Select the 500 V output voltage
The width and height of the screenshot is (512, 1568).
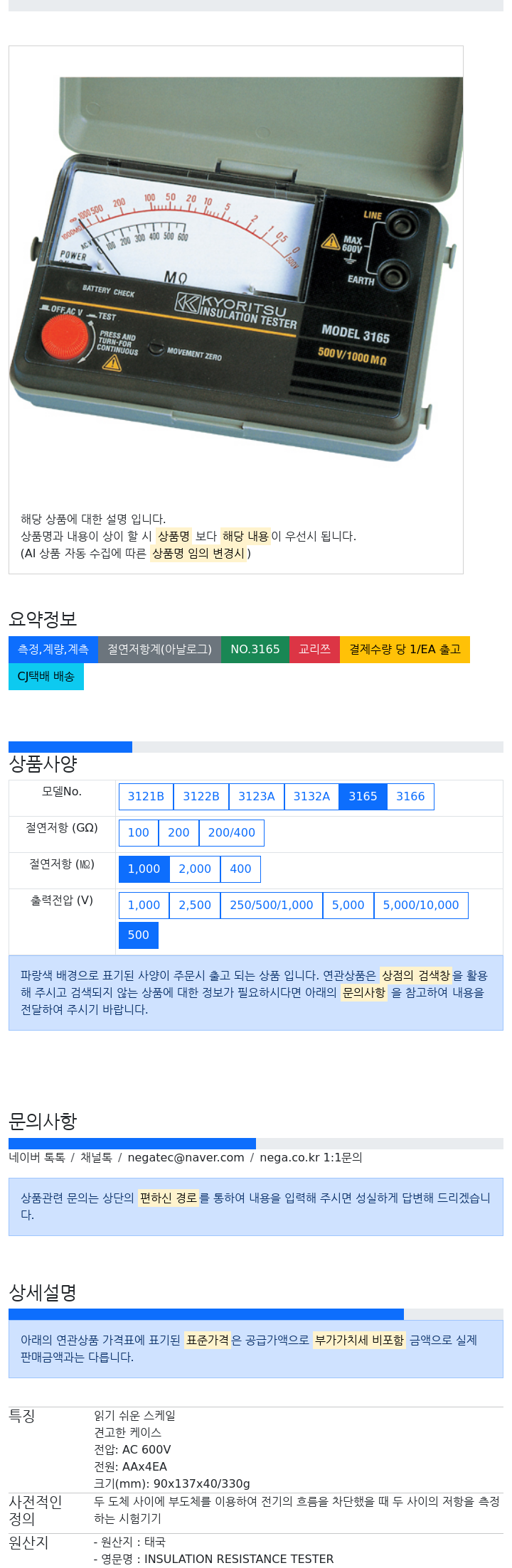pos(139,935)
